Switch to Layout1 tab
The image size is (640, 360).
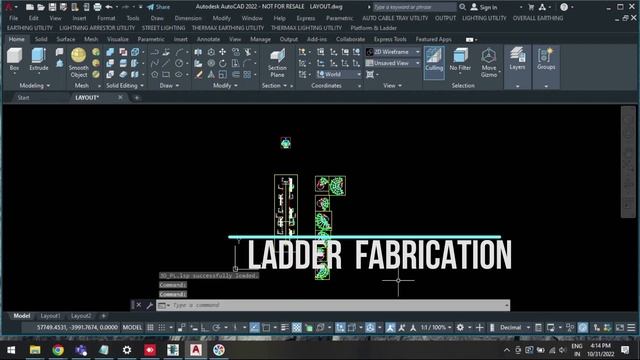(50, 316)
